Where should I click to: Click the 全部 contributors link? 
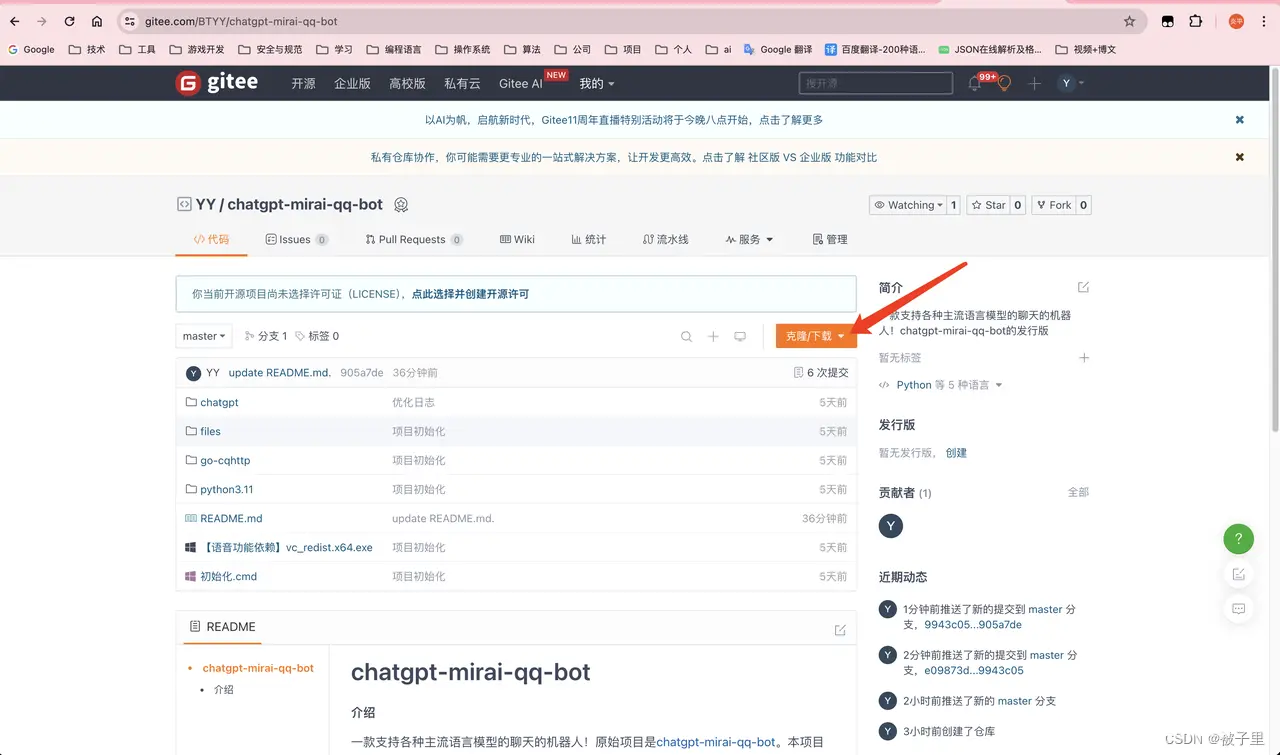tap(1078, 492)
